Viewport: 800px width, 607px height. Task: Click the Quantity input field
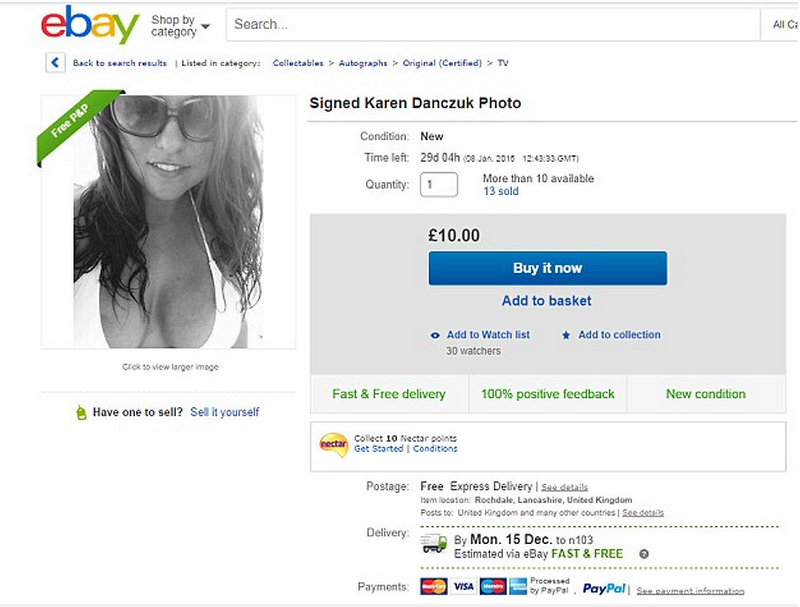point(439,185)
